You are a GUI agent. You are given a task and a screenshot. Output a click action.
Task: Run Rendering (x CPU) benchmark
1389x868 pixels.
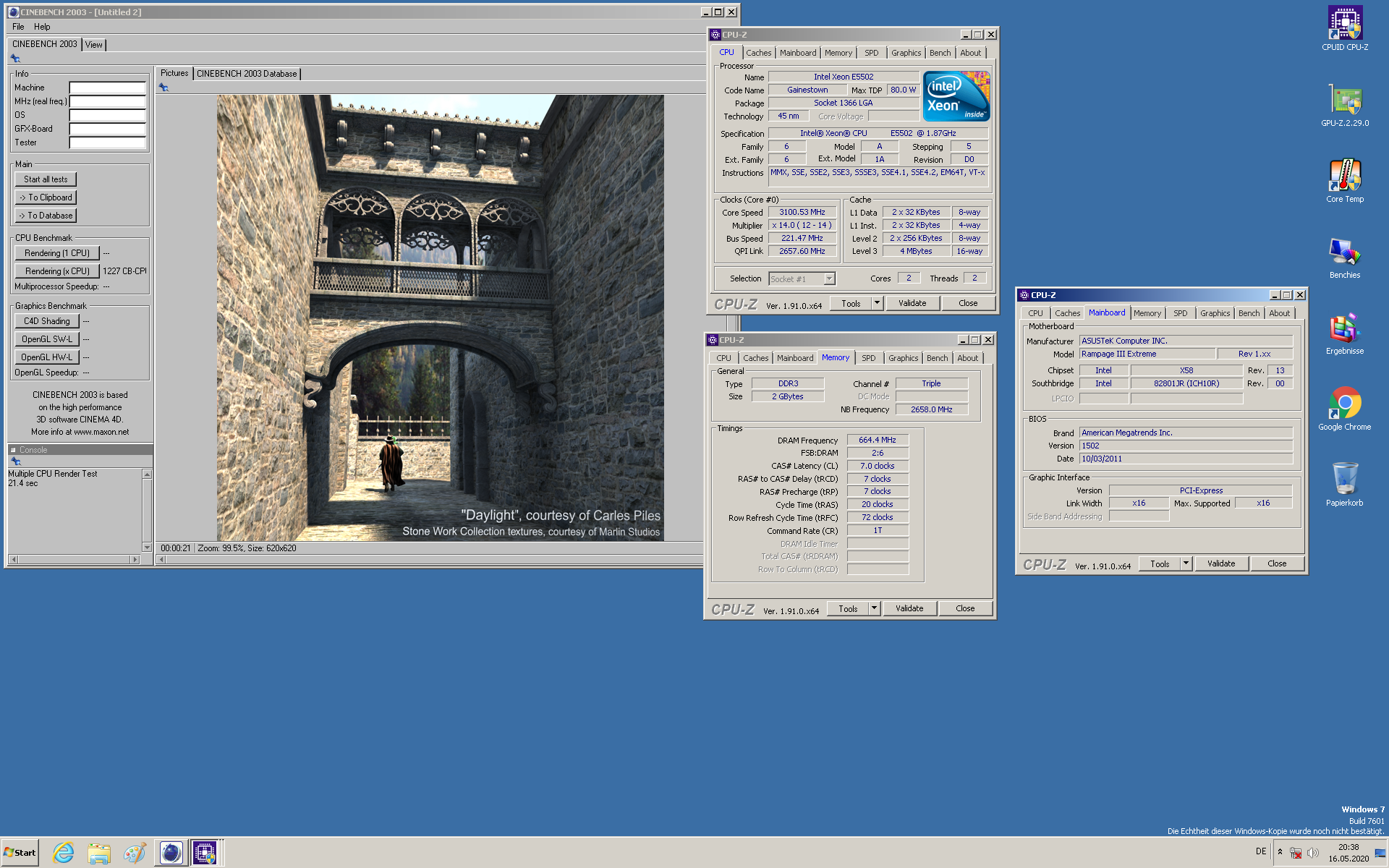point(57,271)
